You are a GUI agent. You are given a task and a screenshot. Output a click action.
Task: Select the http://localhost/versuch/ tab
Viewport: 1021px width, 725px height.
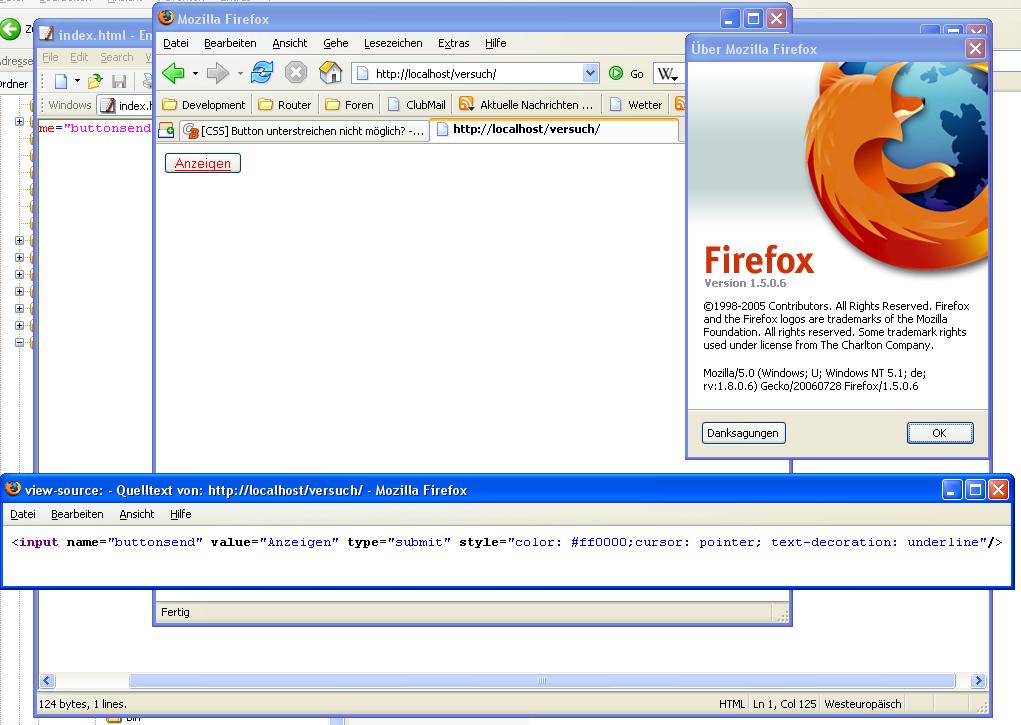(x=555, y=129)
